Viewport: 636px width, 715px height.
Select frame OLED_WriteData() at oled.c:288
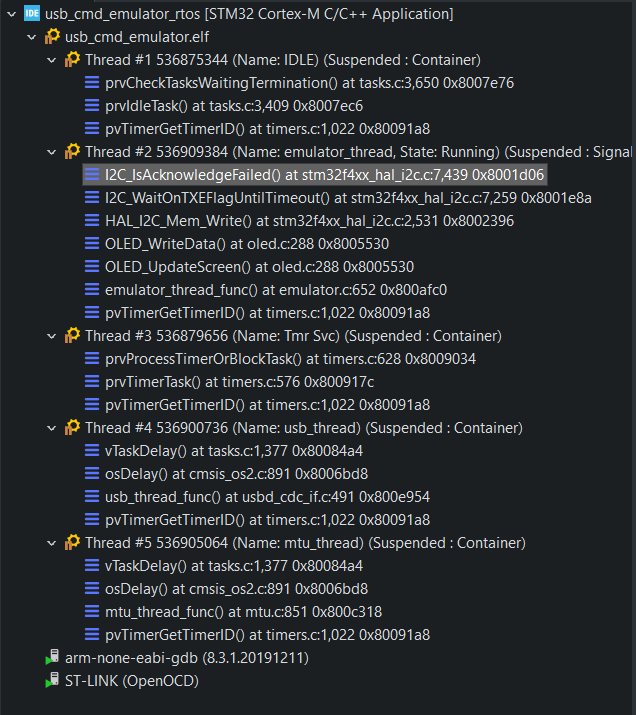pyautogui.click(x=247, y=244)
